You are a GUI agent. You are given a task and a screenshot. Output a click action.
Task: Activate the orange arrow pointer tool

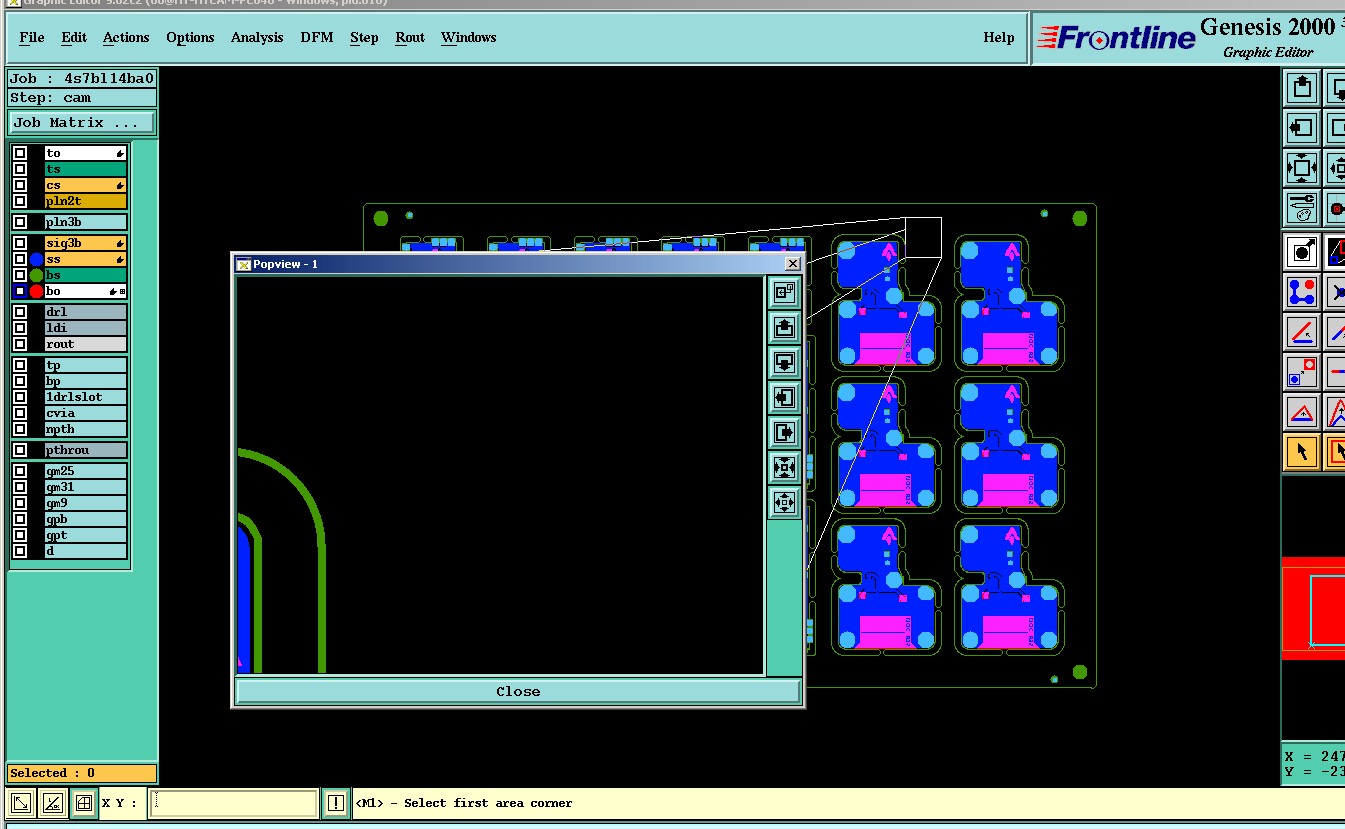point(1302,451)
